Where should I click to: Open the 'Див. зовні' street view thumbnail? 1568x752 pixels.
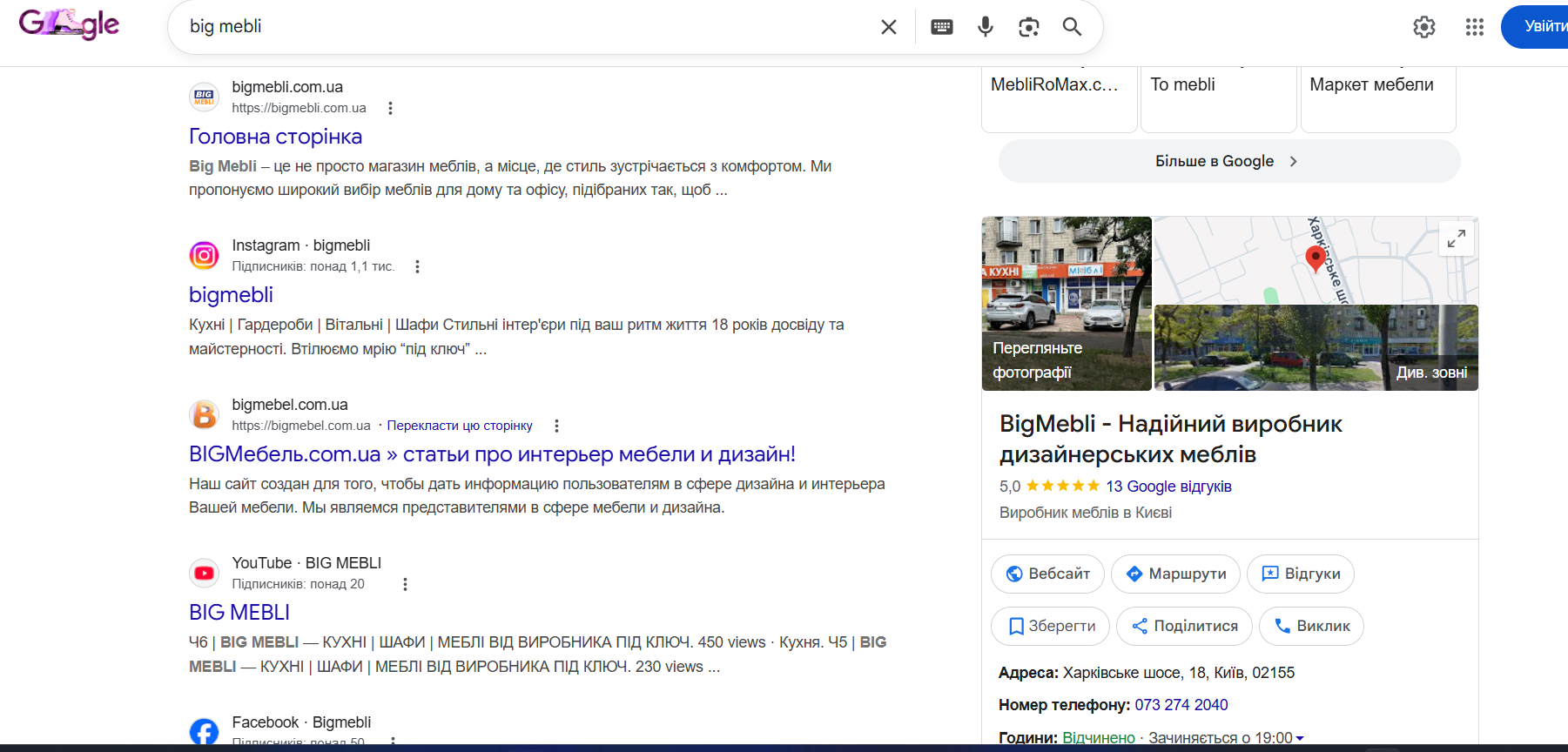1316,348
